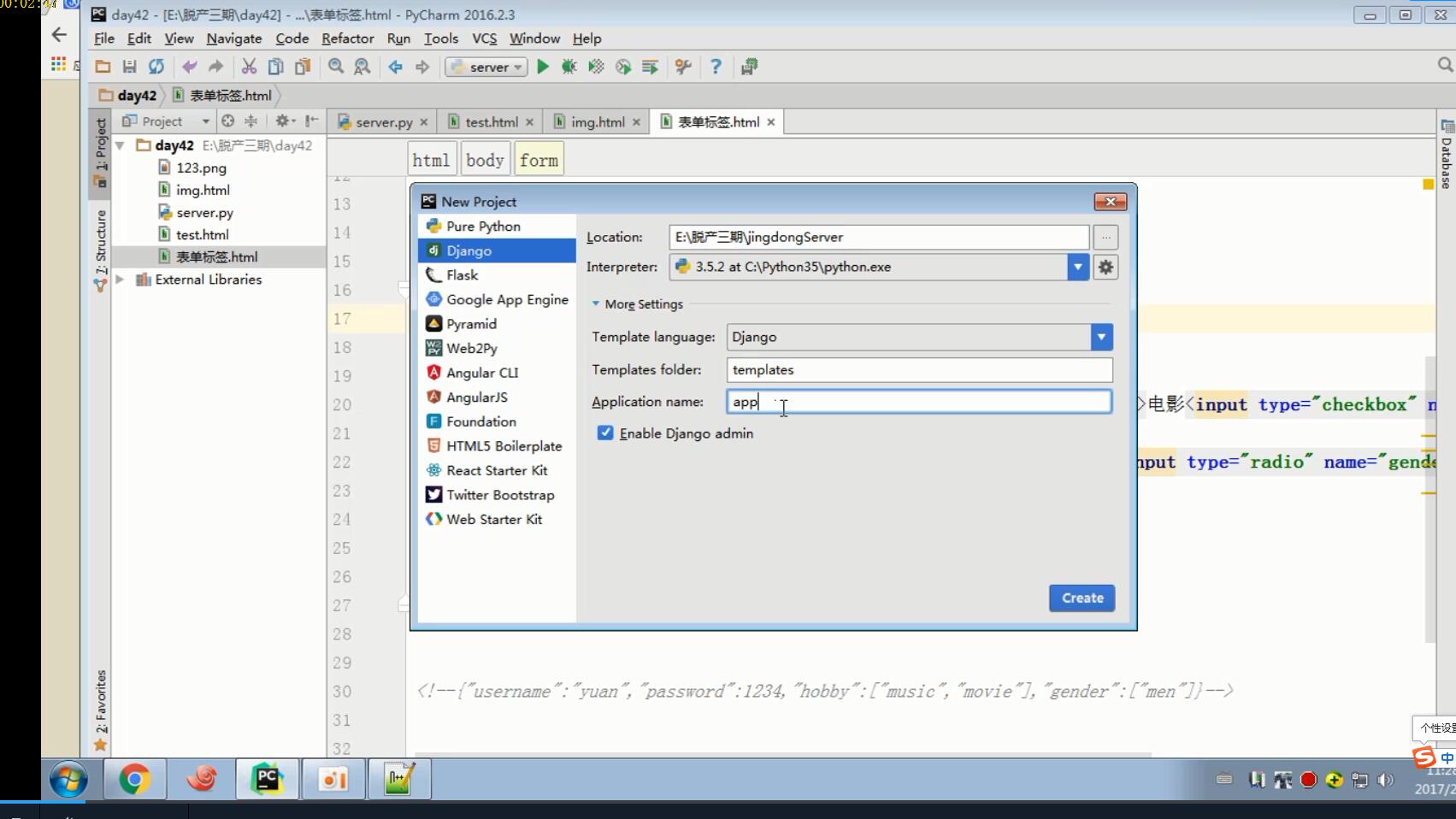Select Twitter Bootstrap project type
Screen dimensions: 1456x819
[x=497, y=495]
